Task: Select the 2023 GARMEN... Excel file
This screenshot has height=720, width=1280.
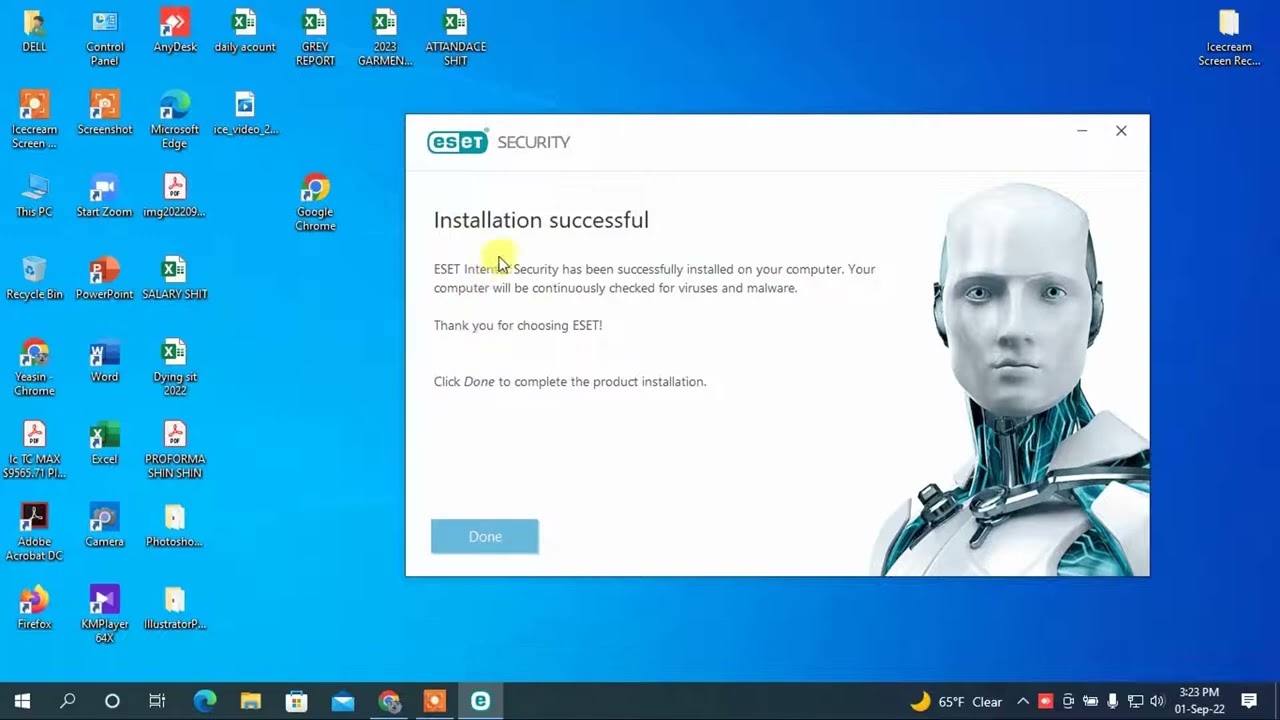Action: pos(385,37)
